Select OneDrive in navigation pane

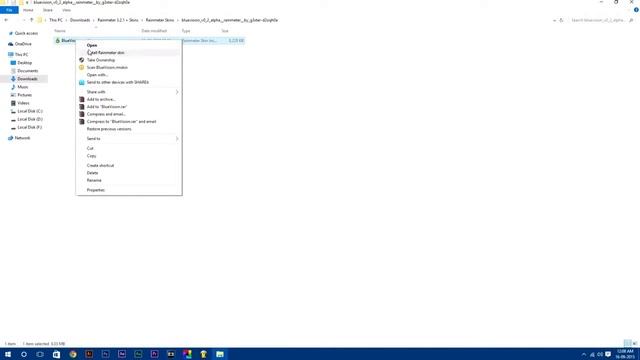[23, 44]
